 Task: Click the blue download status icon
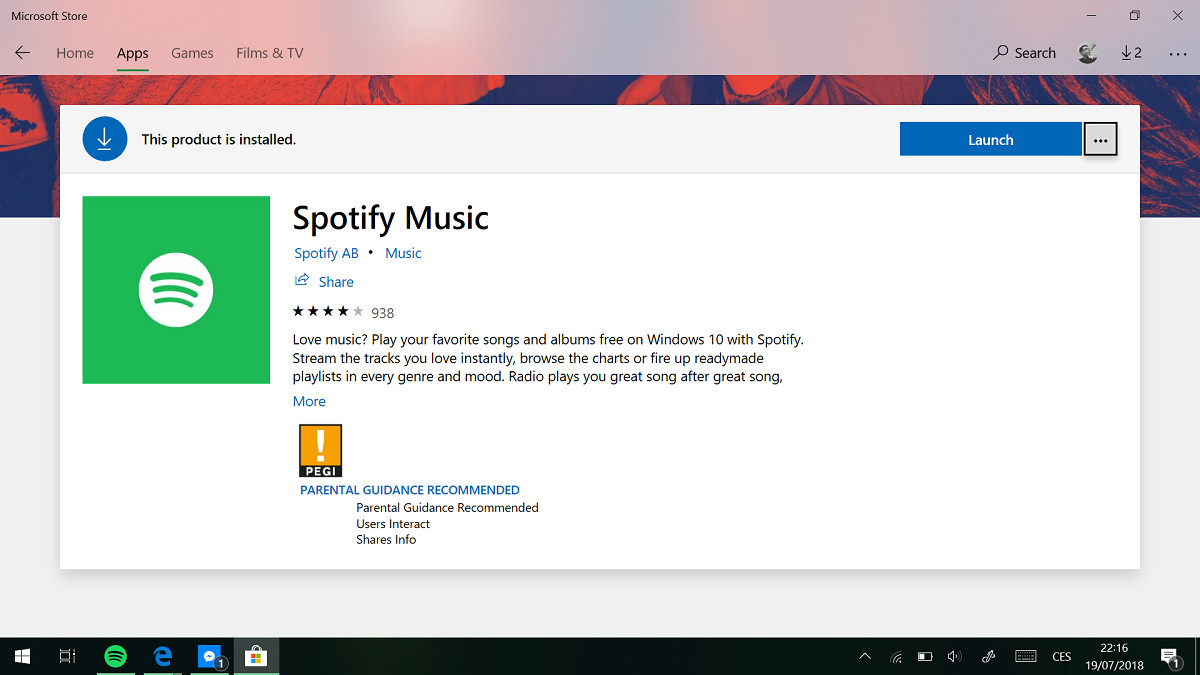click(x=105, y=139)
